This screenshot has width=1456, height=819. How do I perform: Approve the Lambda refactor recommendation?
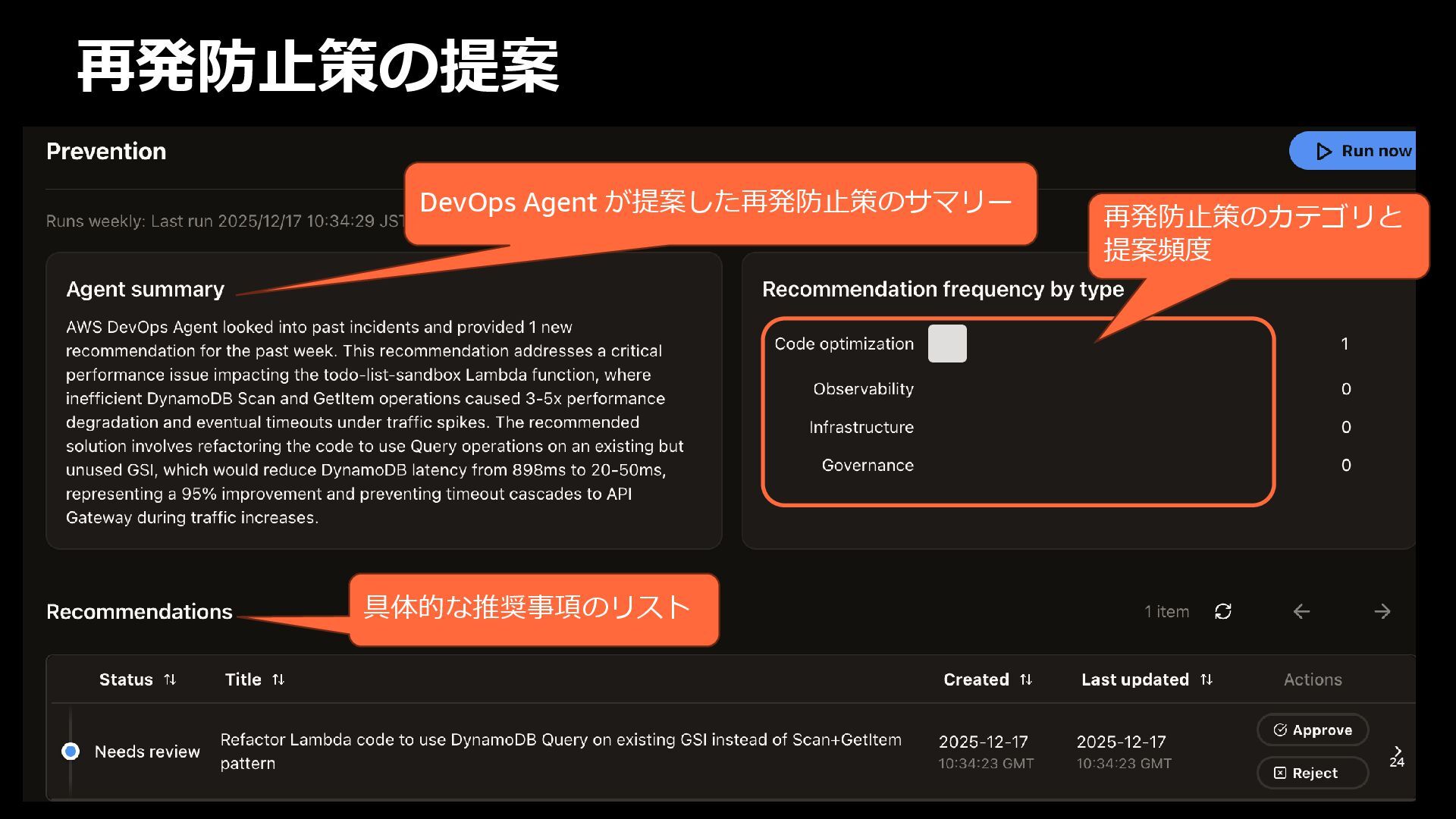pyautogui.click(x=1313, y=730)
